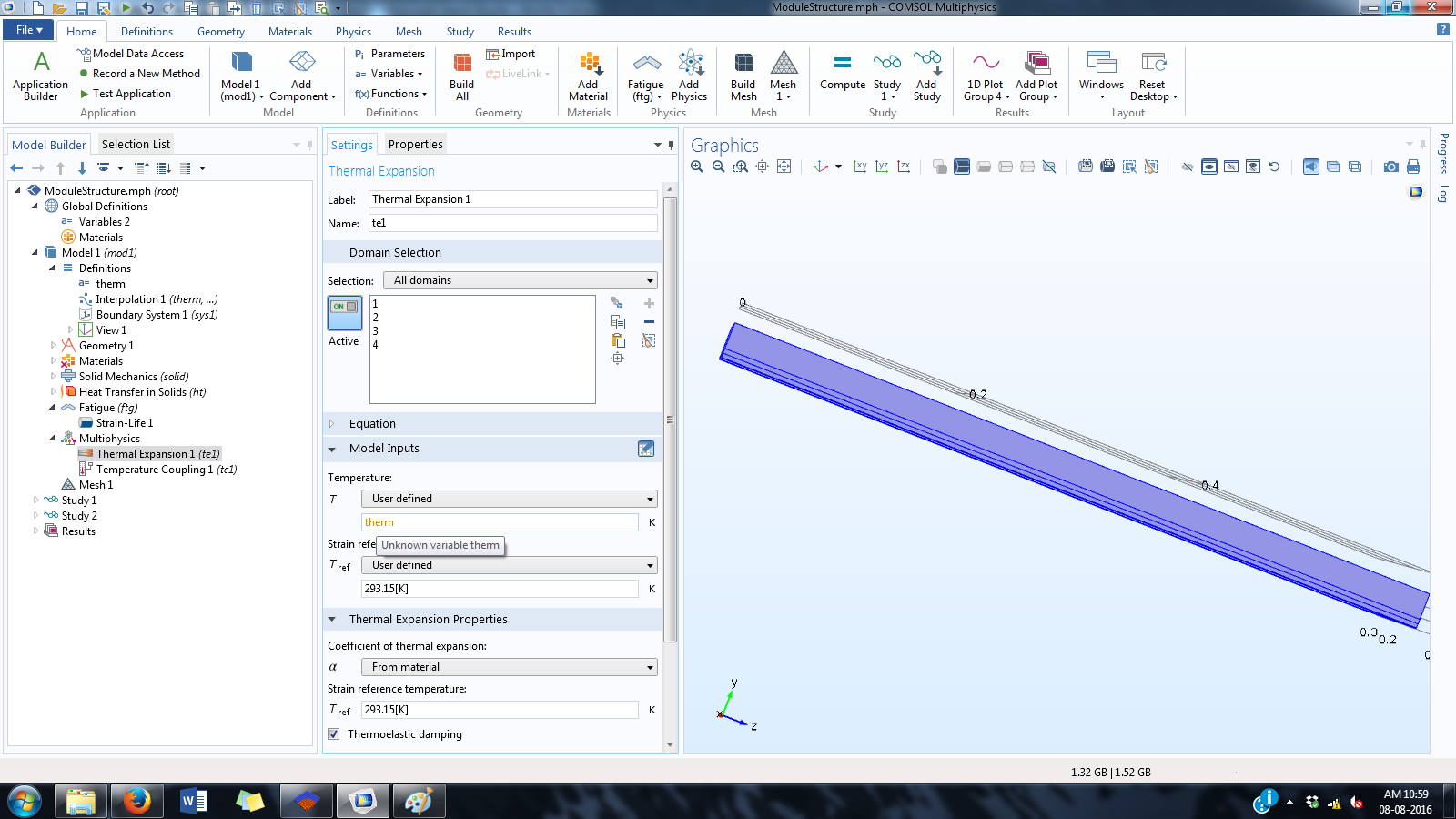Toggle the Thermoelastic damping checkbox
Screen dimensions: 1456x819
[x=334, y=734]
